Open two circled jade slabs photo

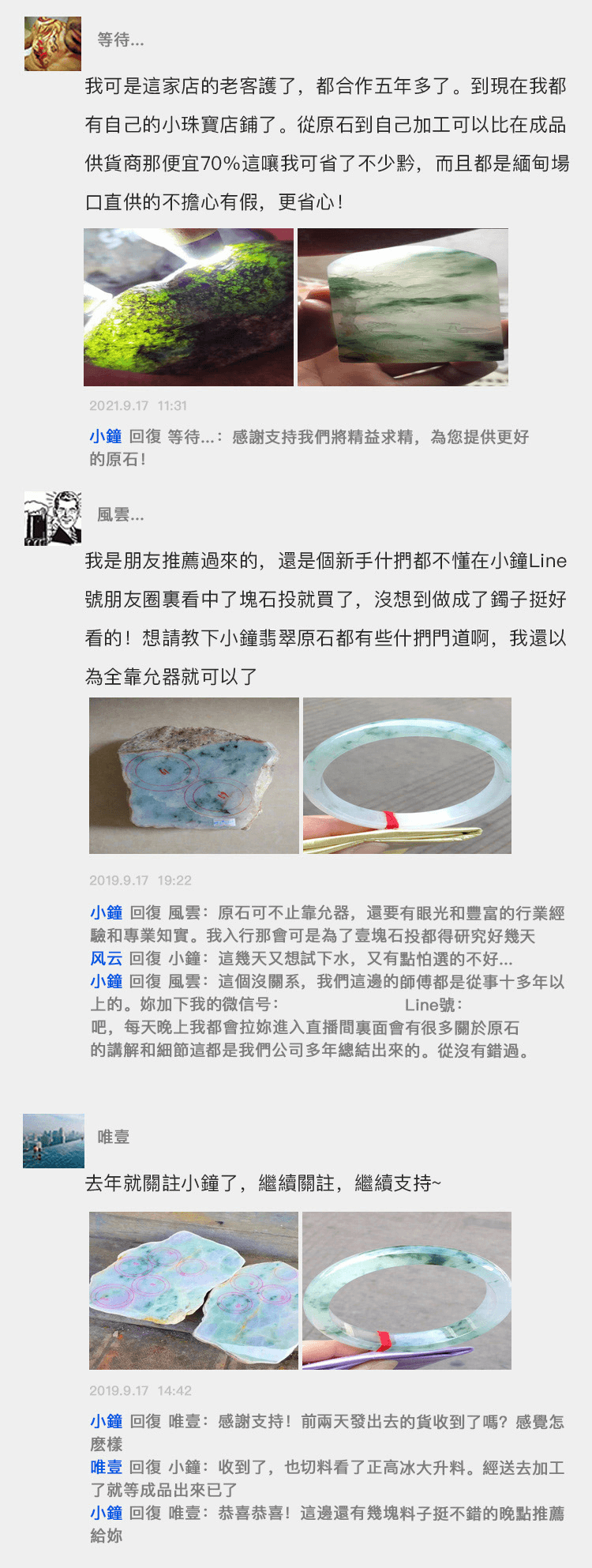[x=194, y=1291]
